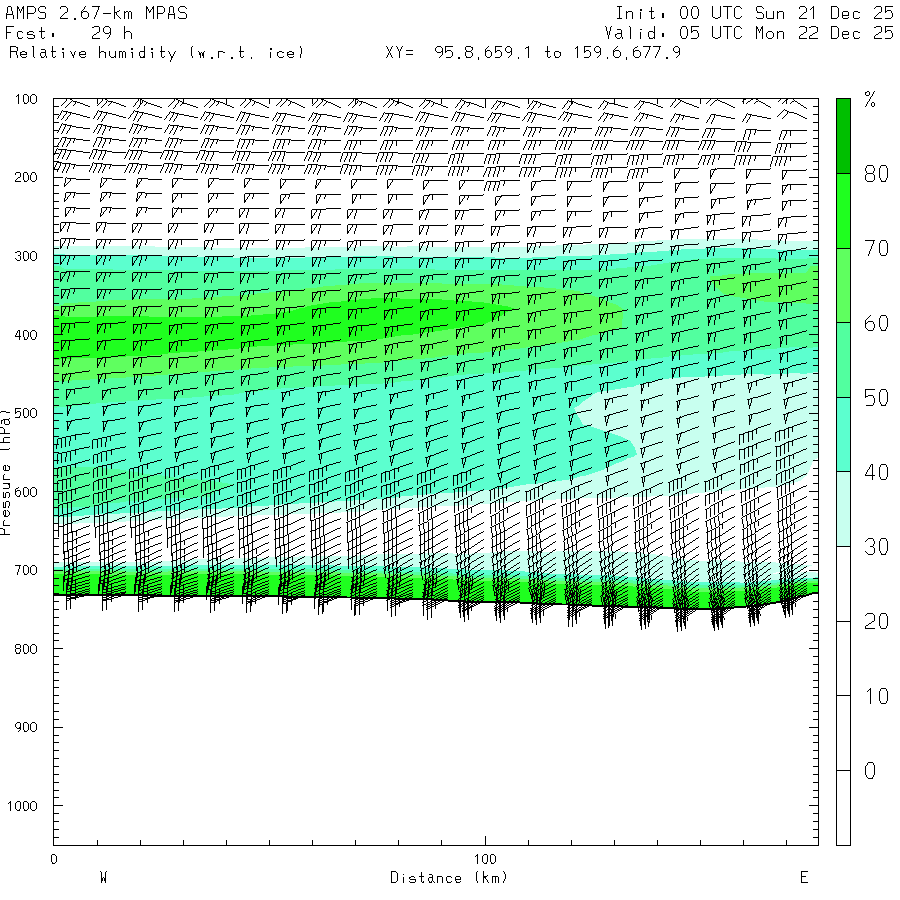Click the "W" west endpoint label
The image size is (900, 900).
pos(103,878)
